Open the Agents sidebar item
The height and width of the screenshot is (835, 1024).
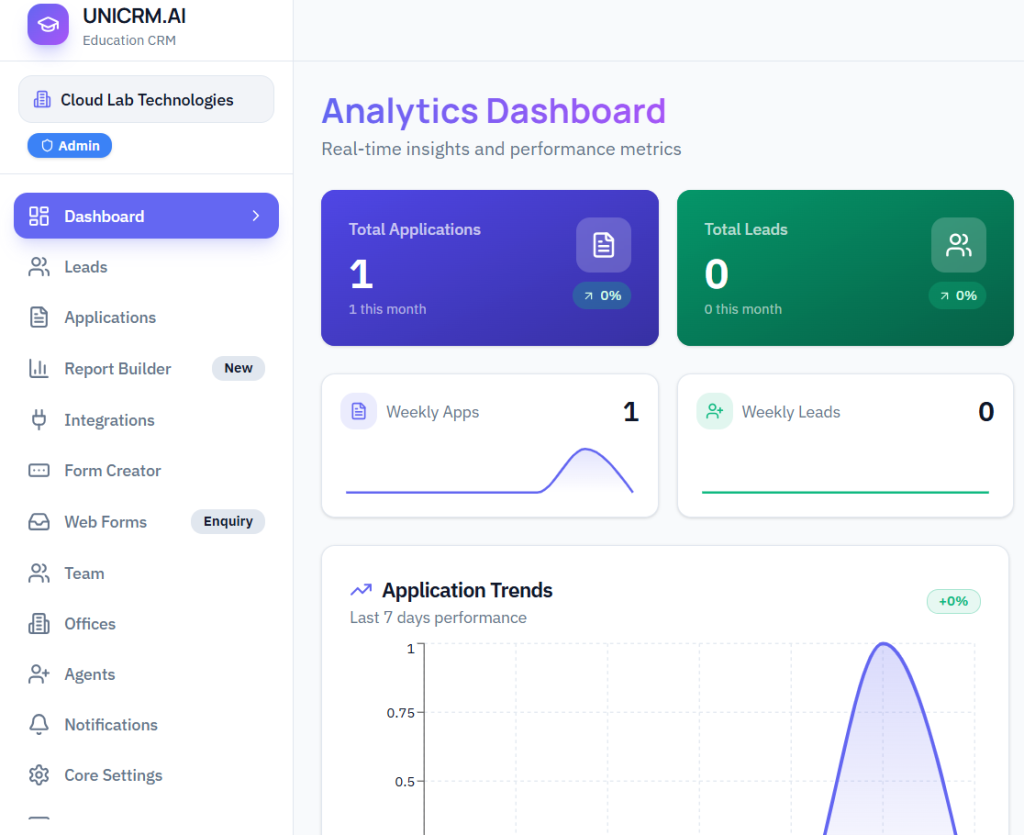[89, 675]
